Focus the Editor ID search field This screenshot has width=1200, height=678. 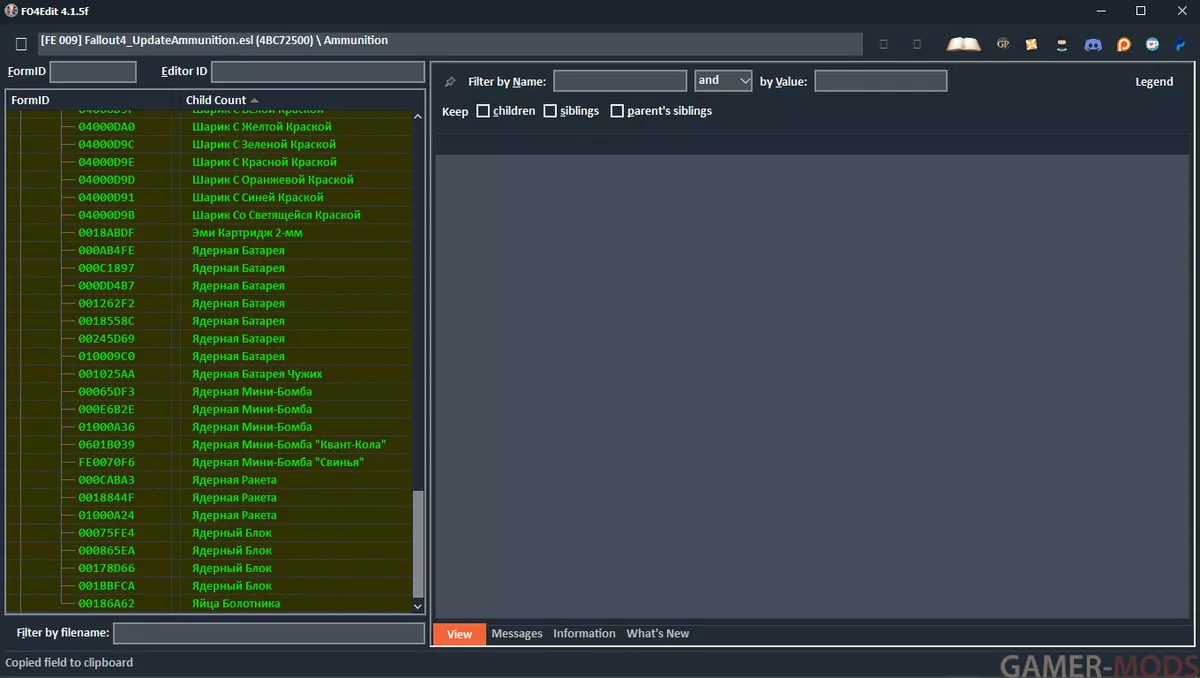click(x=318, y=72)
